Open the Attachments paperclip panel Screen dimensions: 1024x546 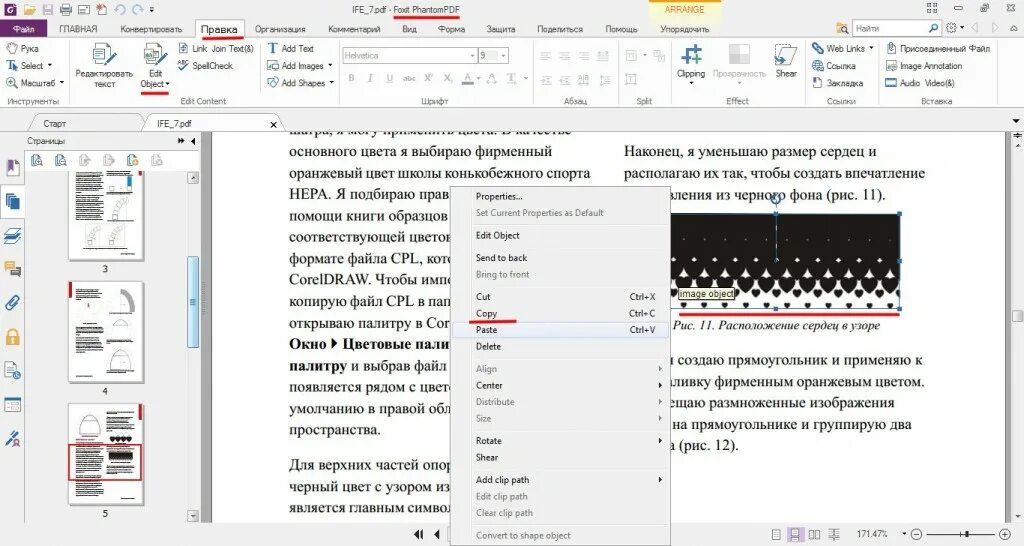click(x=12, y=303)
